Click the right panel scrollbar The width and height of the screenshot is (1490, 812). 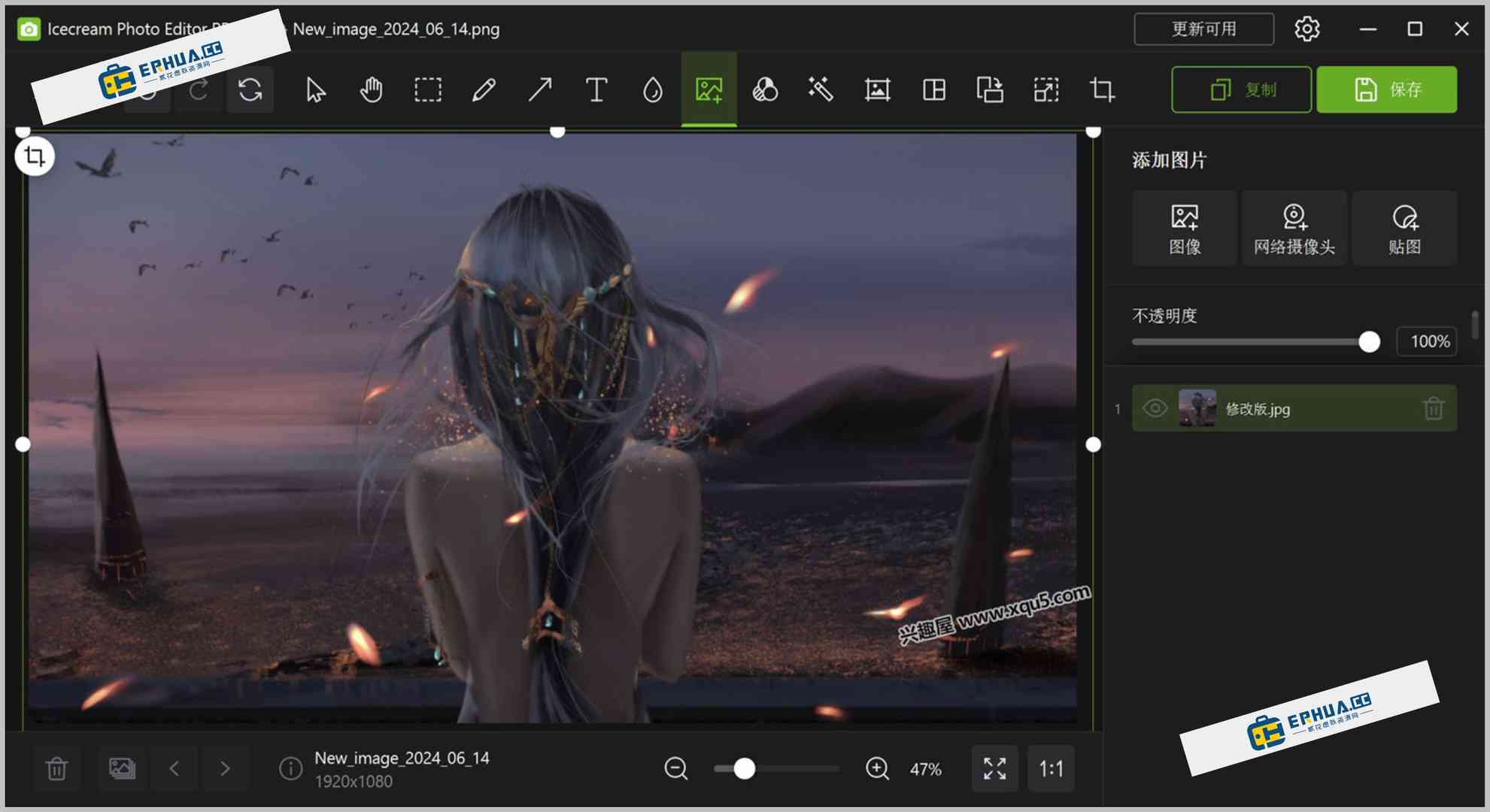pos(1475,325)
